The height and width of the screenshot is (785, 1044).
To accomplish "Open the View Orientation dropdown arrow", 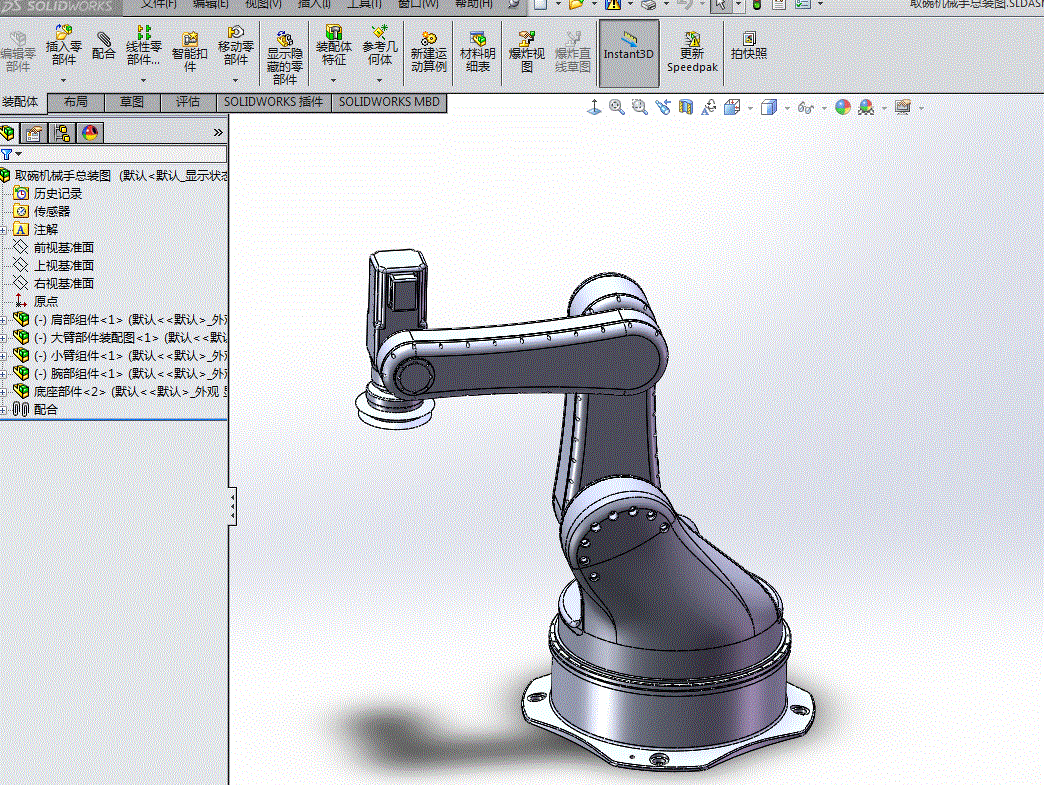I will [x=750, y=108].
